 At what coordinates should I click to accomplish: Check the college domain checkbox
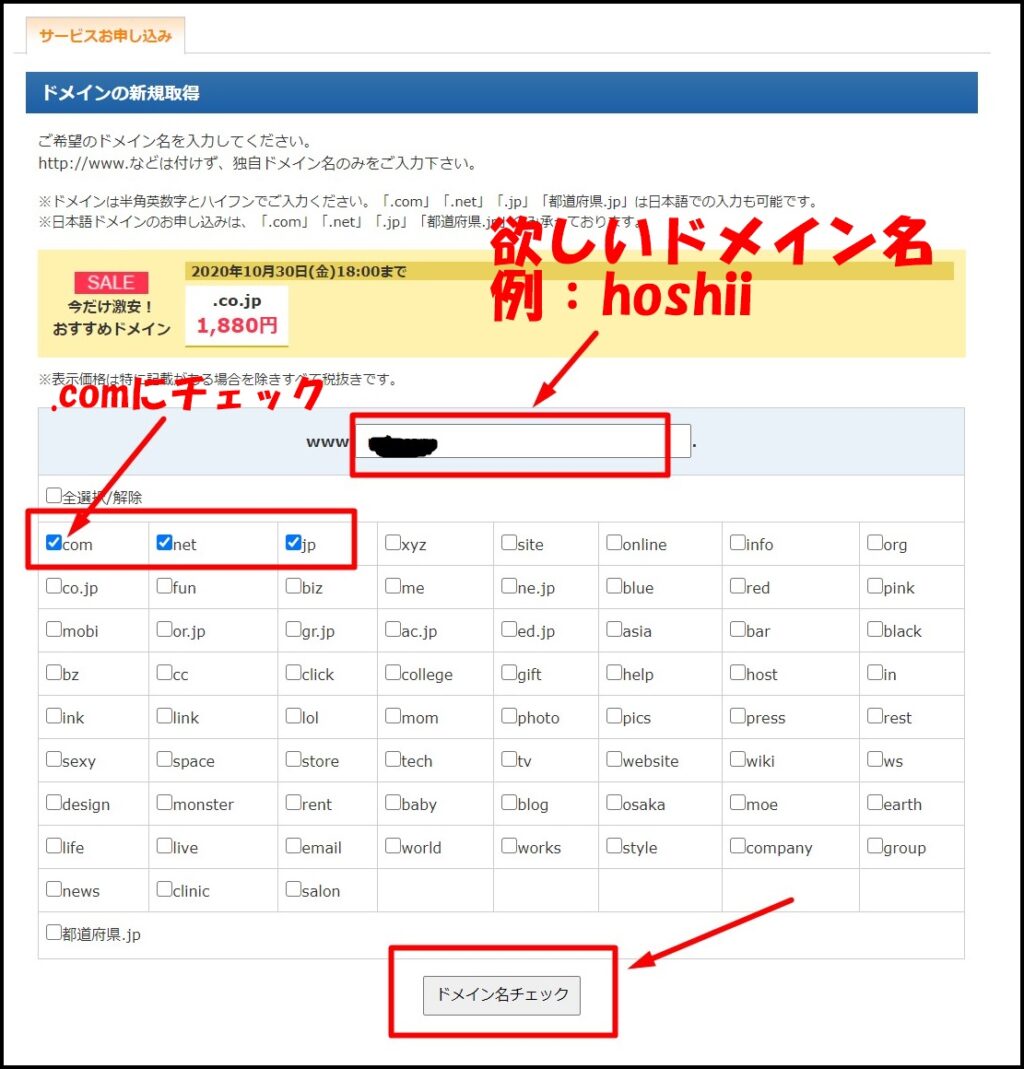pyautogui.click(x=393, y=672)
